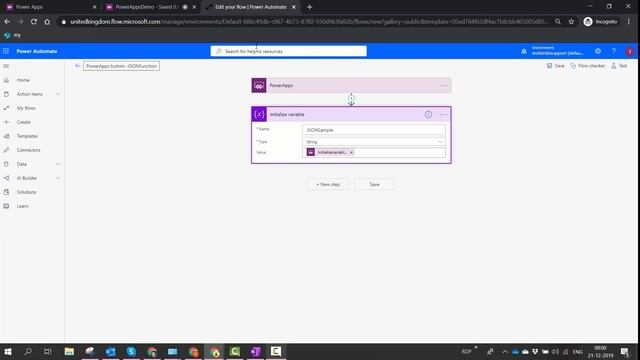The height and width of the screenshot is (360, 640).
Task: Click Save button below the flow
Action: 374,184
